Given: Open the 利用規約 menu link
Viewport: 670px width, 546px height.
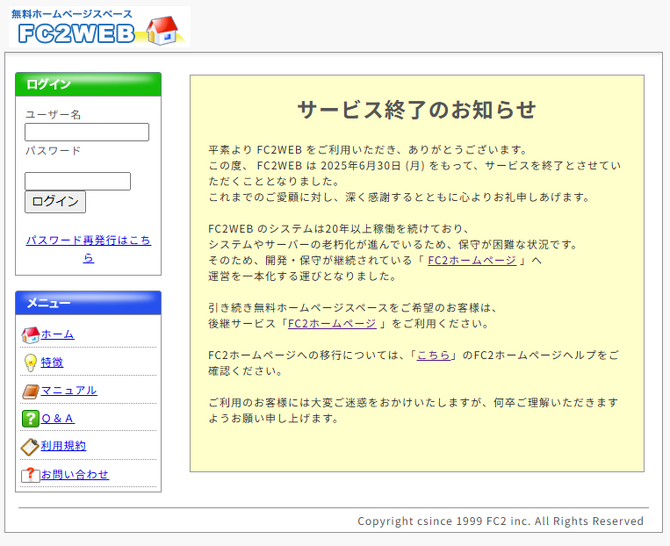Looking at the screenshot, I should pyautogui.click(x=63, y=446).
